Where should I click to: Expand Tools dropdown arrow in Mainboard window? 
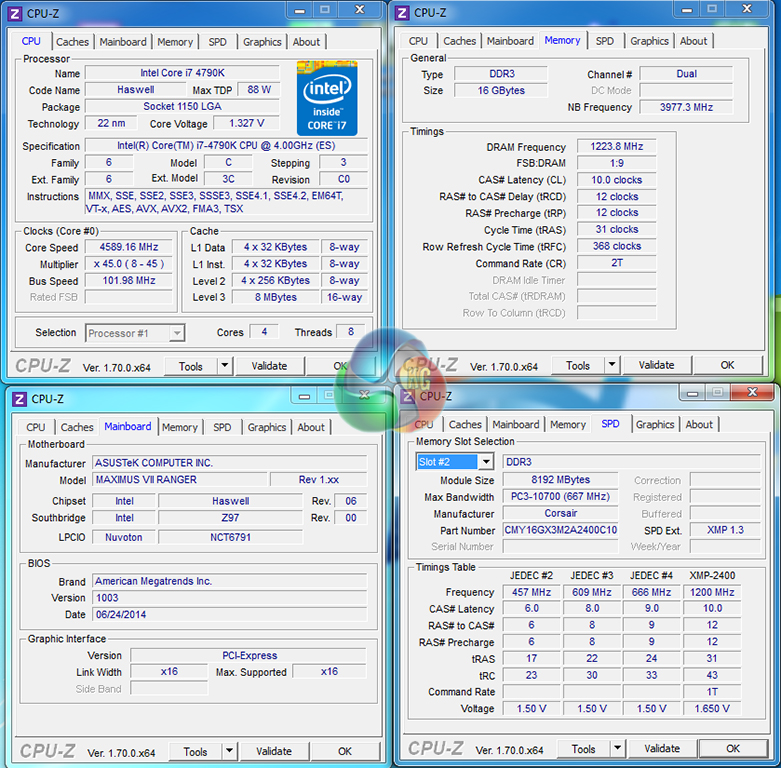click(x=228, y=751)
